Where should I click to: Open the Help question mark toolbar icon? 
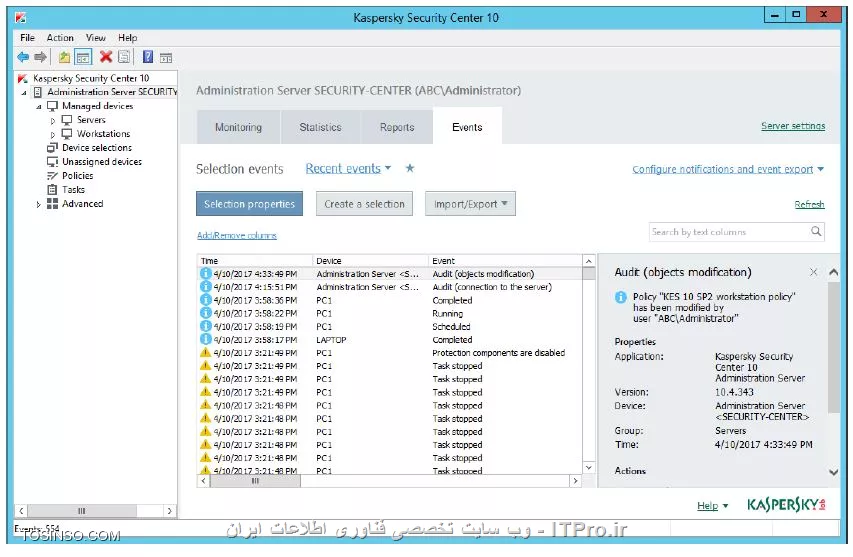pyautogui.click(x=147, y=57)
